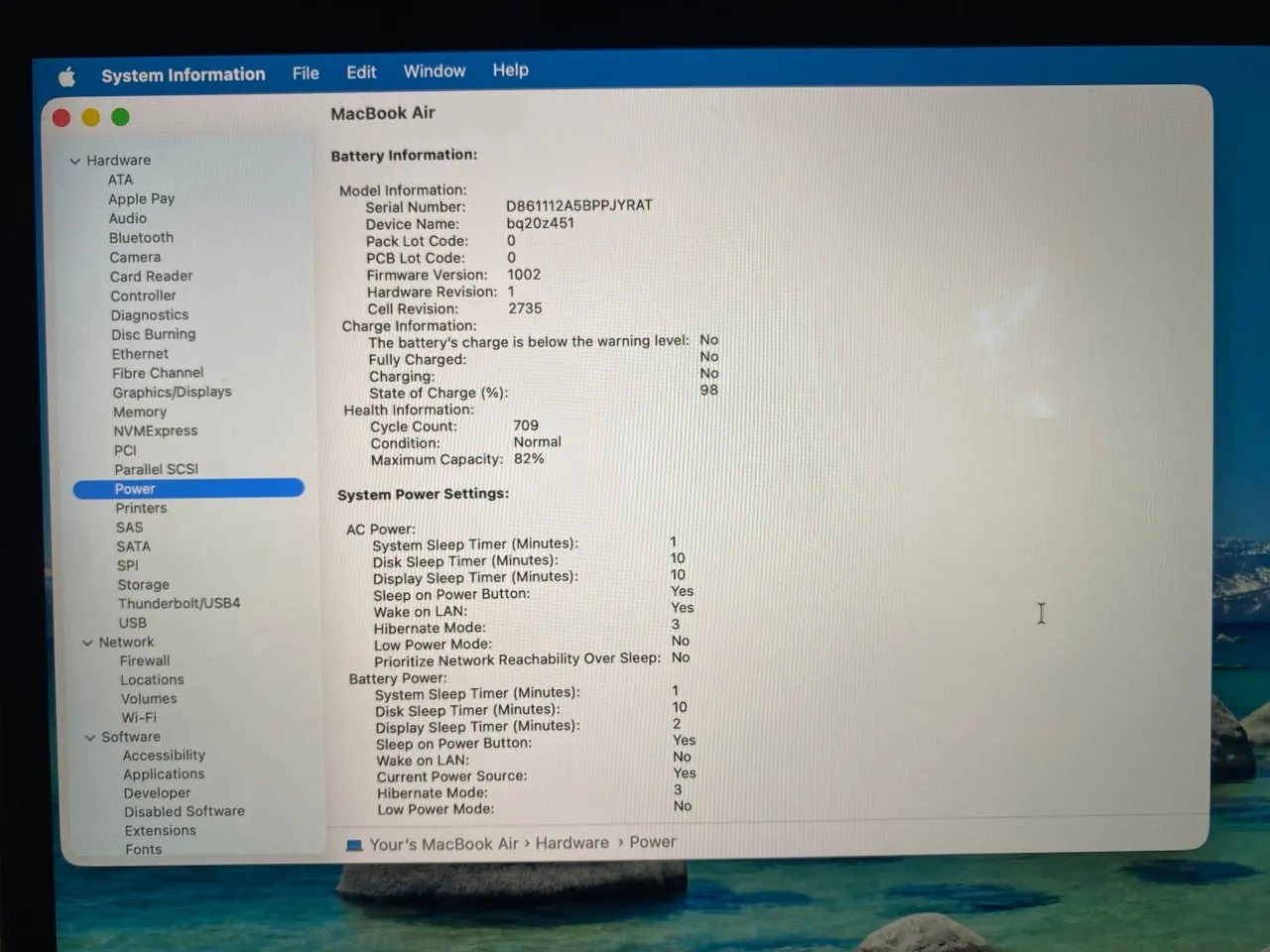Click Power in the path bar
The image size is (1270, 952).
click(653, 842)
